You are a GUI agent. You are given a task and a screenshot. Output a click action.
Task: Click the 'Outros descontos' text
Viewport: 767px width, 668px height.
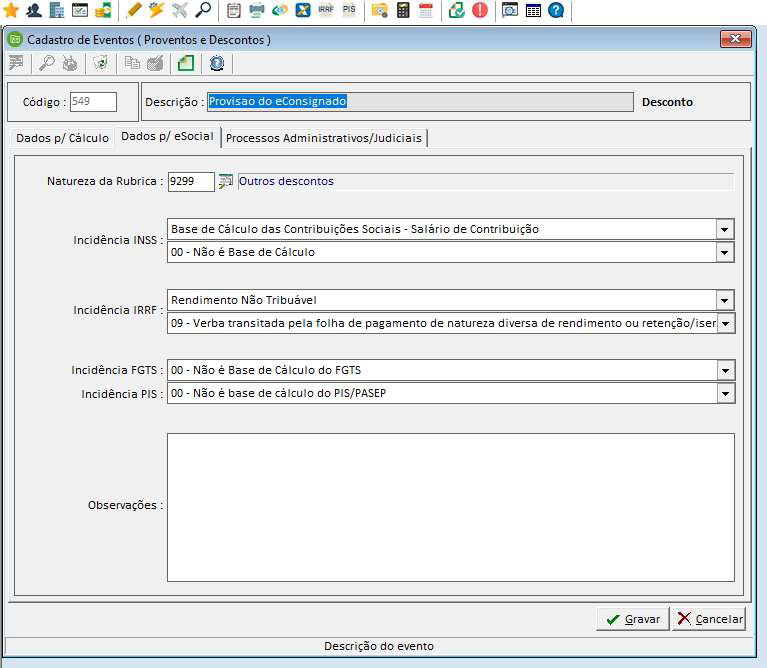tap(286, 181)
